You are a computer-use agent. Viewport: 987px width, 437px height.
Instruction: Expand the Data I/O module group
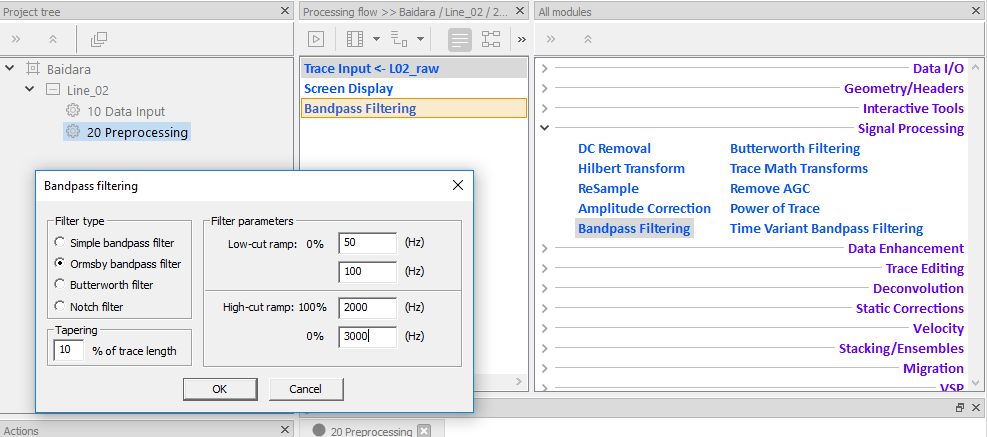(x=544, y=69)
